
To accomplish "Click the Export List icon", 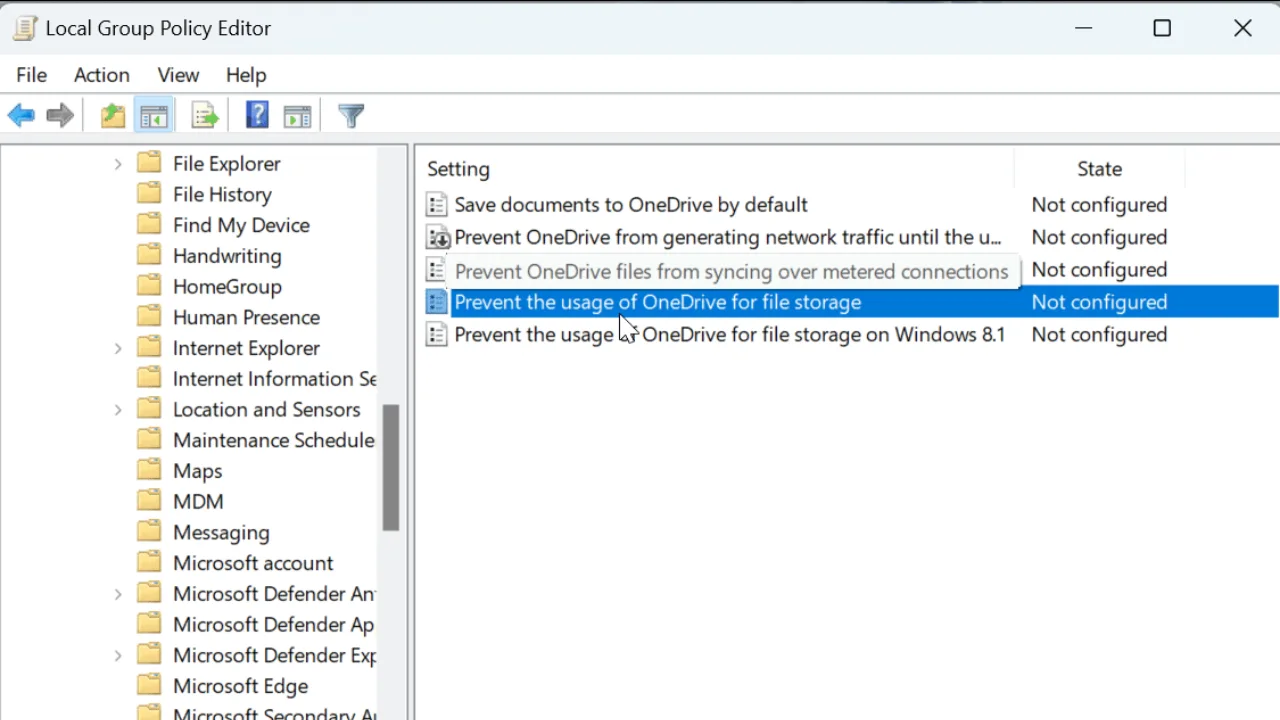I will 204,115.
